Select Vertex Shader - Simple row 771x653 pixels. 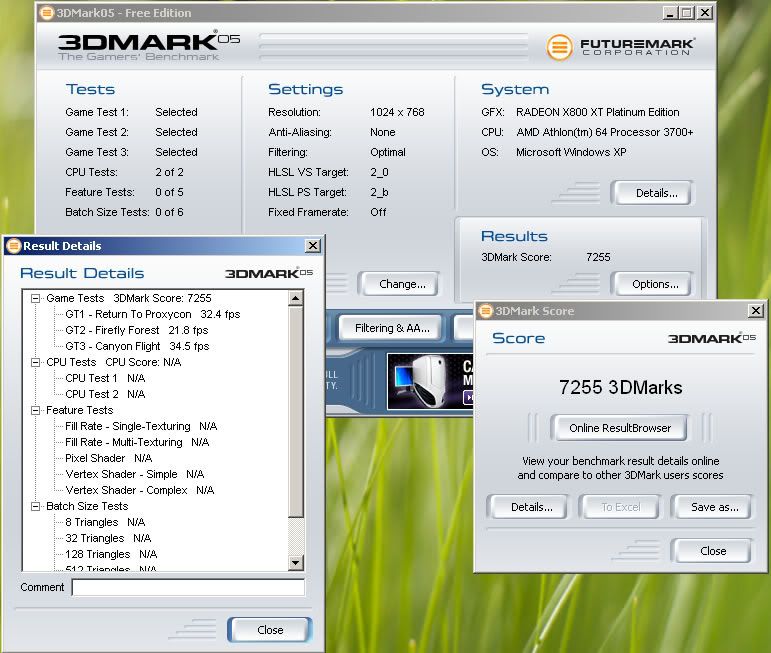135,474
